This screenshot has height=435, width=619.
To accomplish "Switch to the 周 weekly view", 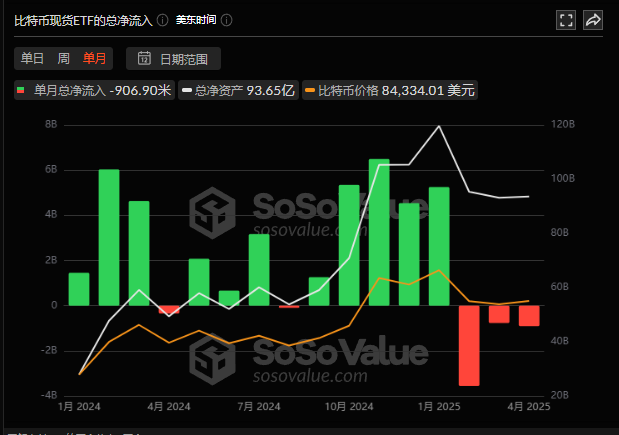I will pos(63,59).
